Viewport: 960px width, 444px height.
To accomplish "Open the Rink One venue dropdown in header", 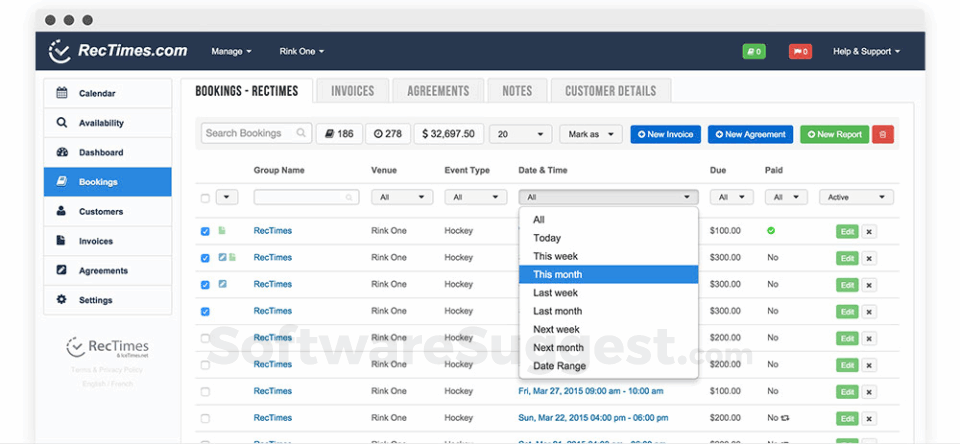I will [x=301, y=51].
